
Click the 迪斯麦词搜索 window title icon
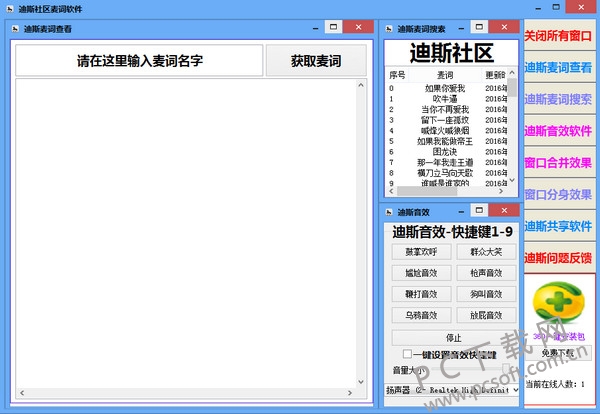(x=389, y=29)
